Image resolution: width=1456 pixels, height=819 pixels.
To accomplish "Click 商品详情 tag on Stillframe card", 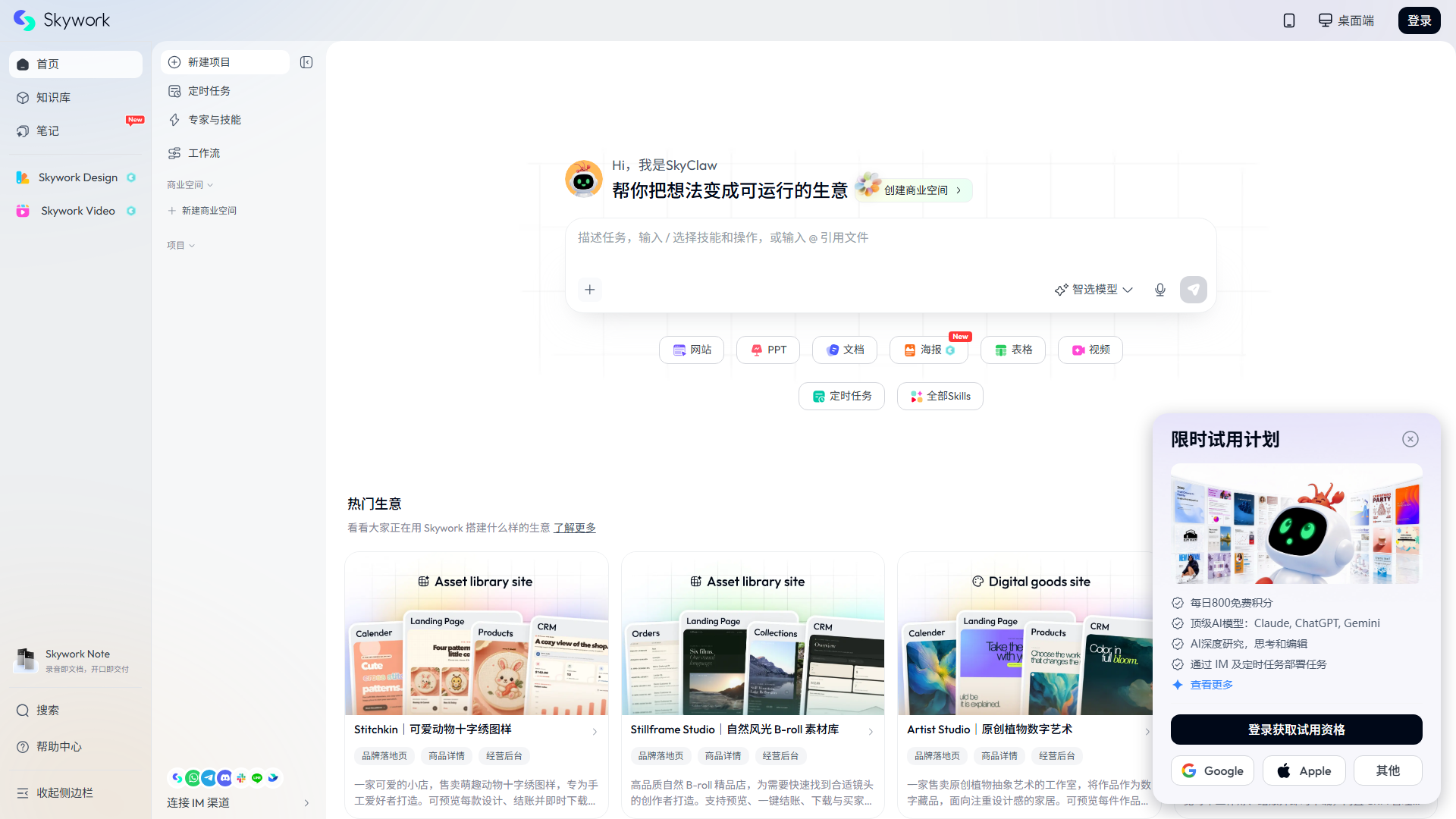I will (x=723, y=756).
